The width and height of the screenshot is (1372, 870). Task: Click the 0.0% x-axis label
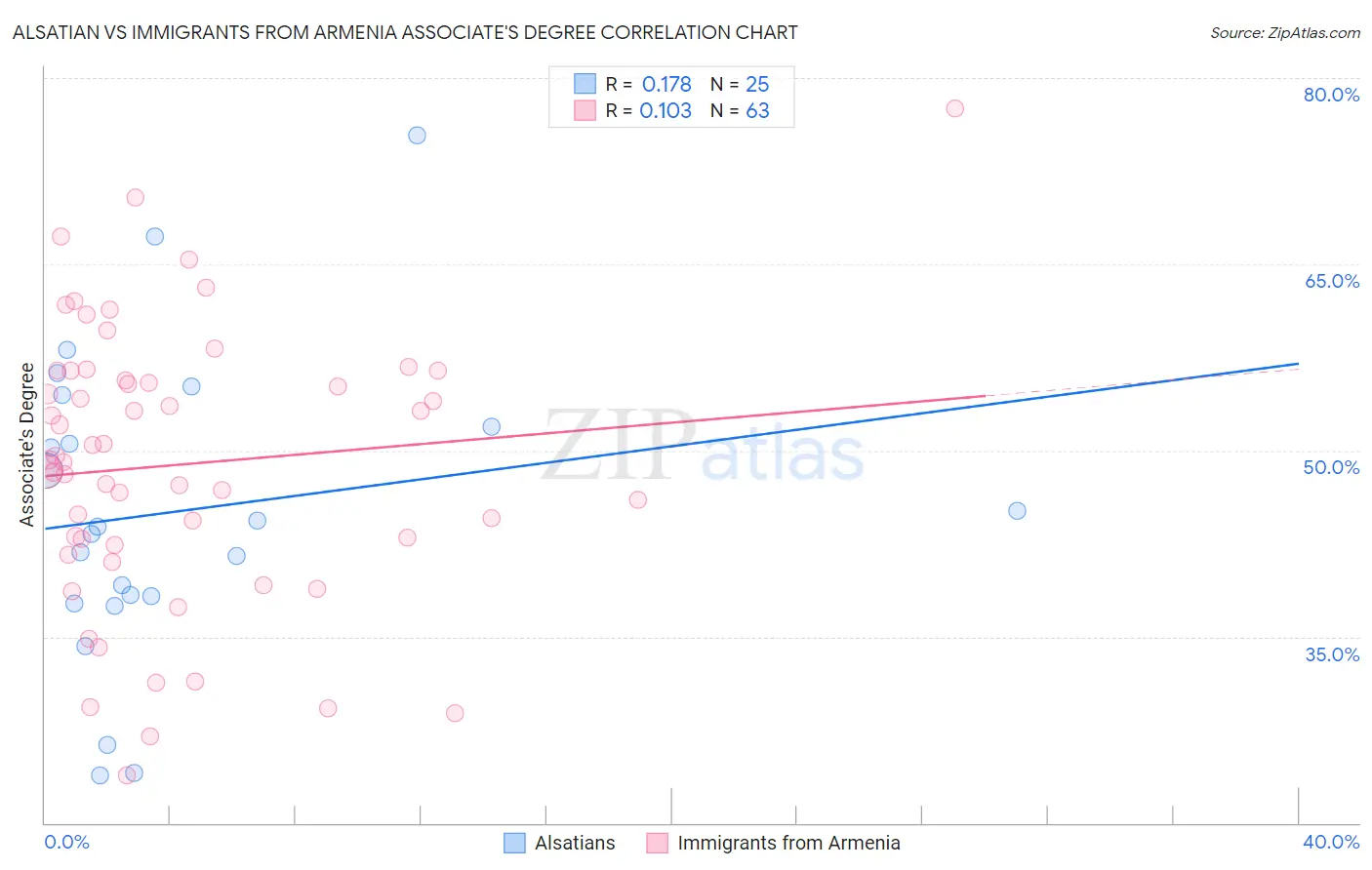click(66, 842)
